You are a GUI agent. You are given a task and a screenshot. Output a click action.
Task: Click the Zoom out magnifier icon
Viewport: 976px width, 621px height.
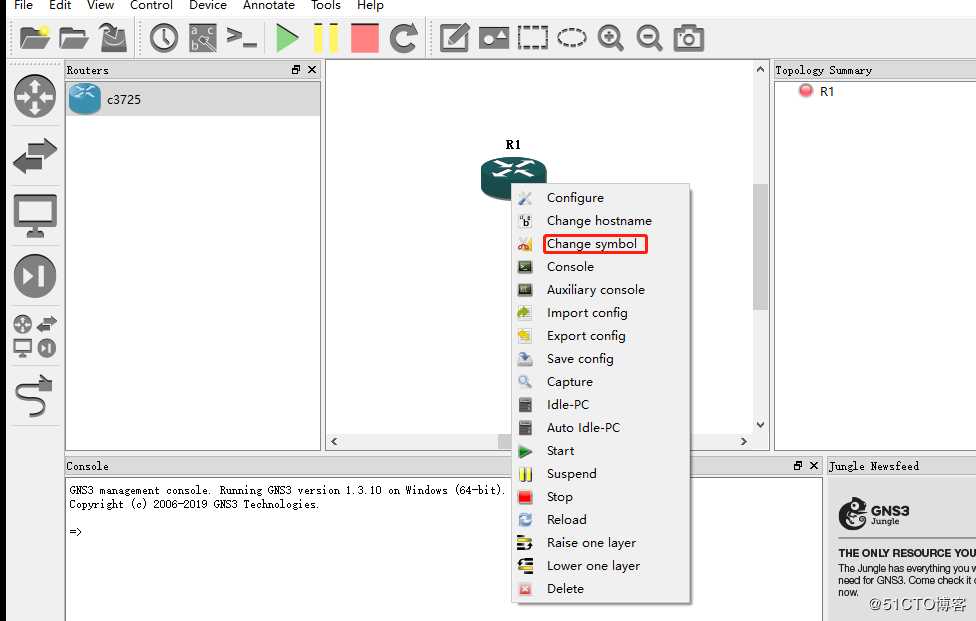(649, 38)
